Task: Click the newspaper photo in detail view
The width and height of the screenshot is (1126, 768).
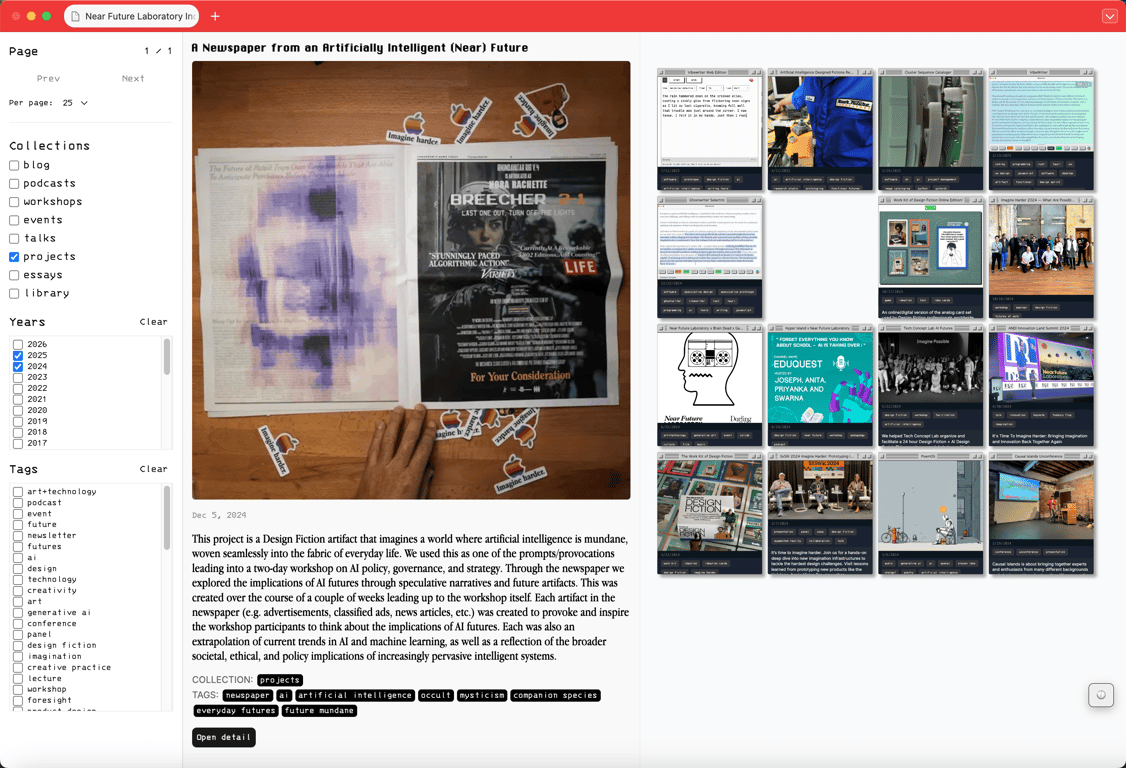Action: pos(411,280)
